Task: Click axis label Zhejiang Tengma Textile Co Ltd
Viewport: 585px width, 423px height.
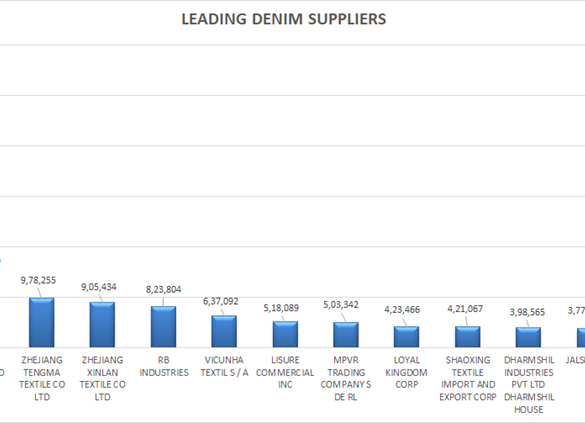Action: [x=42, y=378]
